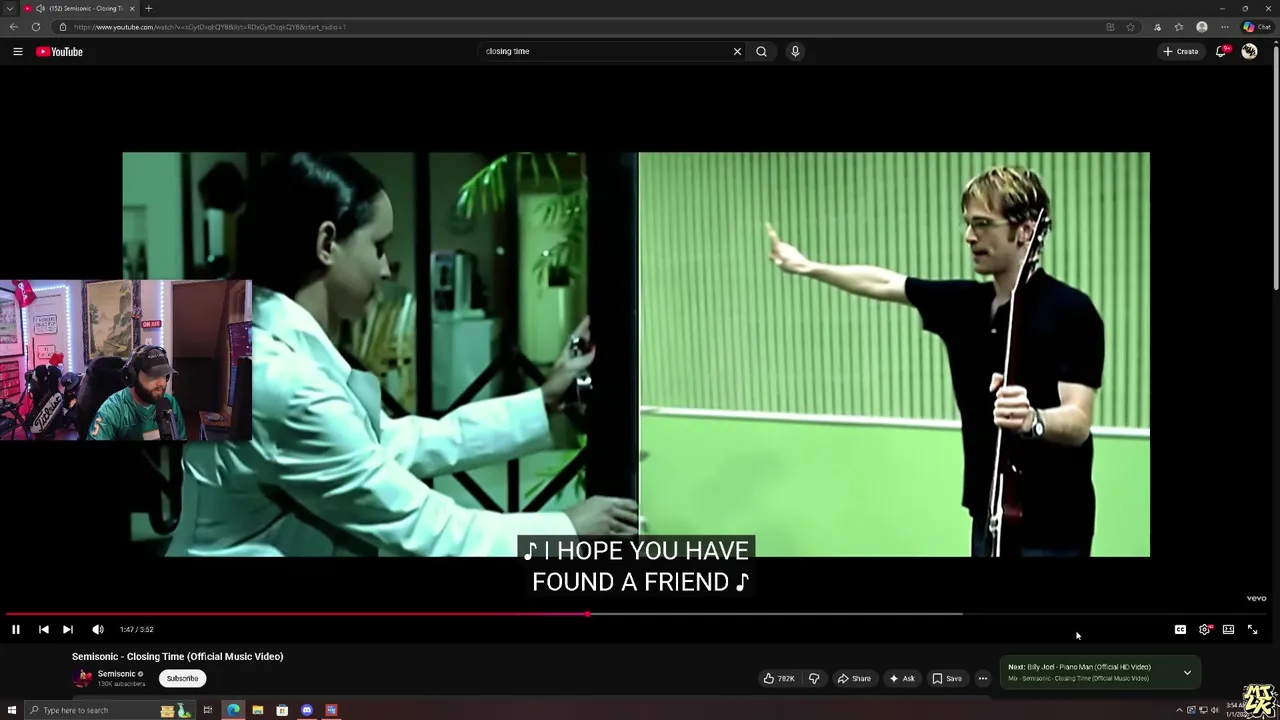Open the browser tab list dropdown
Viewport: 1280px width, 720px height.
10,8
